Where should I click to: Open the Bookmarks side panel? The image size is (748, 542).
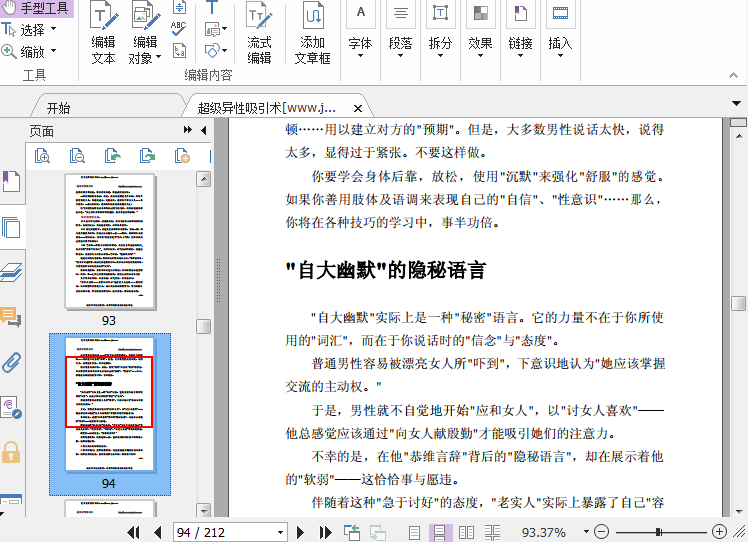11,181
